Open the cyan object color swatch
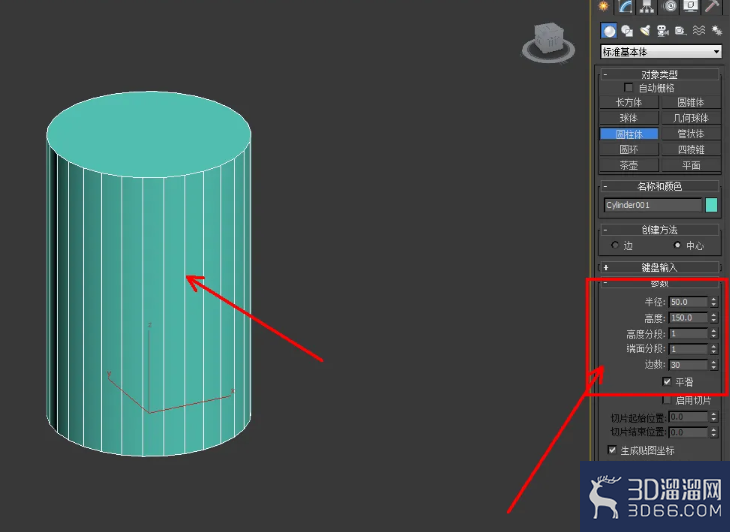This screenshot has width=730, height=532. tap(711, 205)
